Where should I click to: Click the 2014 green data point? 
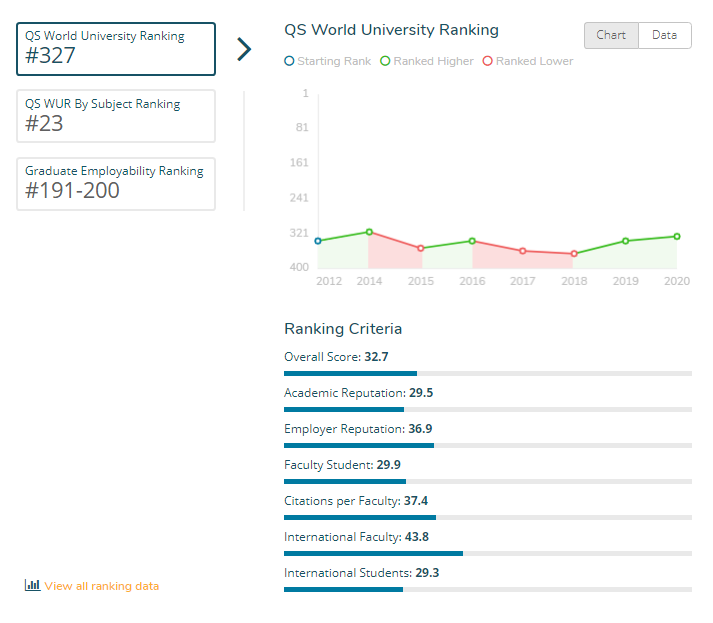pyautogui.click(x=369, y=232)
